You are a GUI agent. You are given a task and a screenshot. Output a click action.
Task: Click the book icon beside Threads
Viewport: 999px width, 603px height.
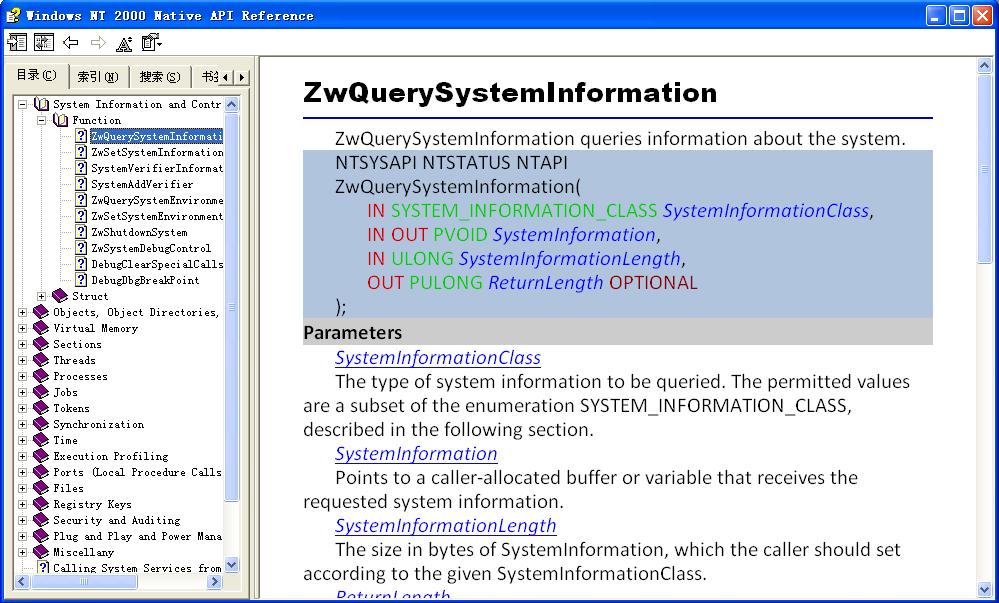41,360
